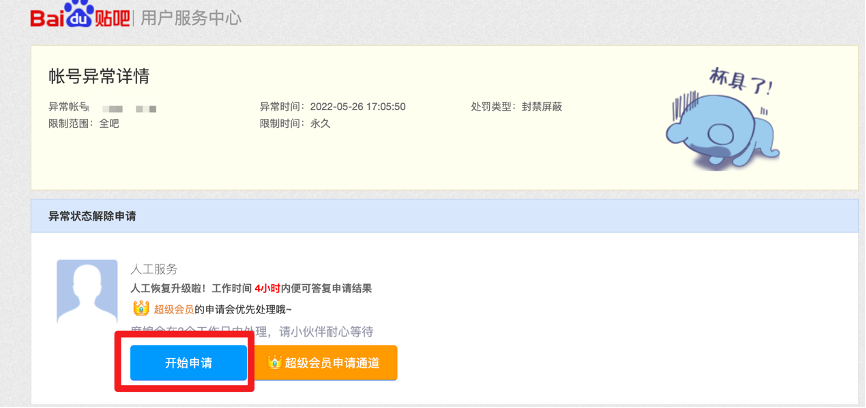Image resolution: width=866 pixels, height=408 pixels.
Task: Click the 限制范围 value 全吧
Action: click(109, 123)
